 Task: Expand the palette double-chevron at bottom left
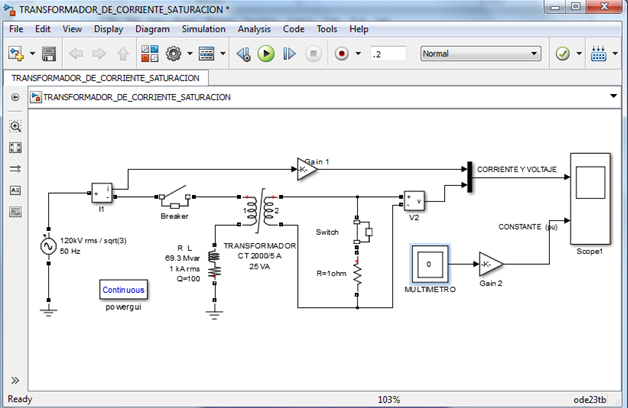15,380
